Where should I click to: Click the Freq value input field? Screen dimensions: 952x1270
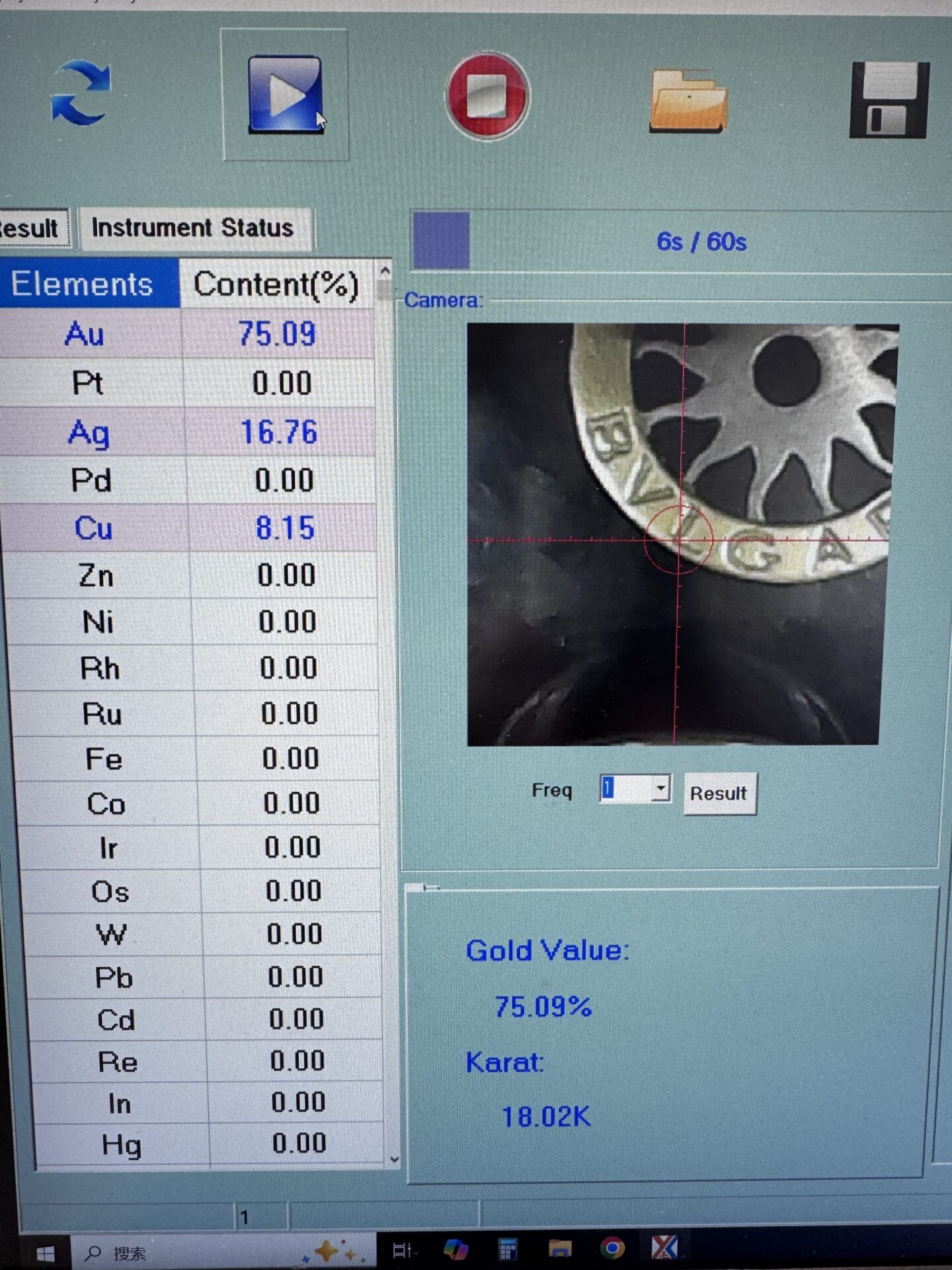click(x=625, y=788)
